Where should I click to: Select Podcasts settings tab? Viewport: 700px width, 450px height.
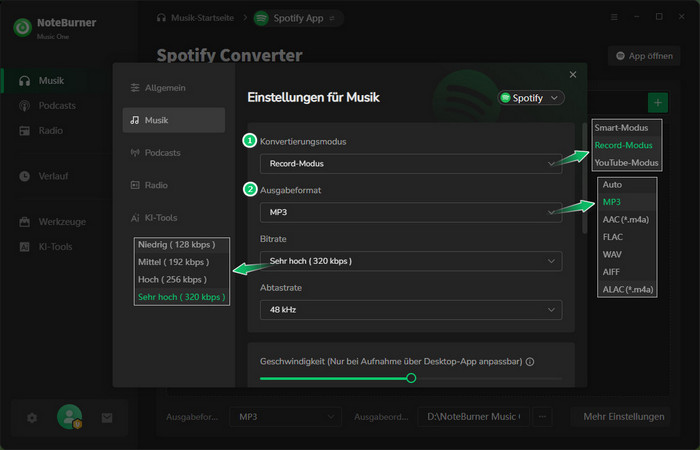click(x=174, y=153)
